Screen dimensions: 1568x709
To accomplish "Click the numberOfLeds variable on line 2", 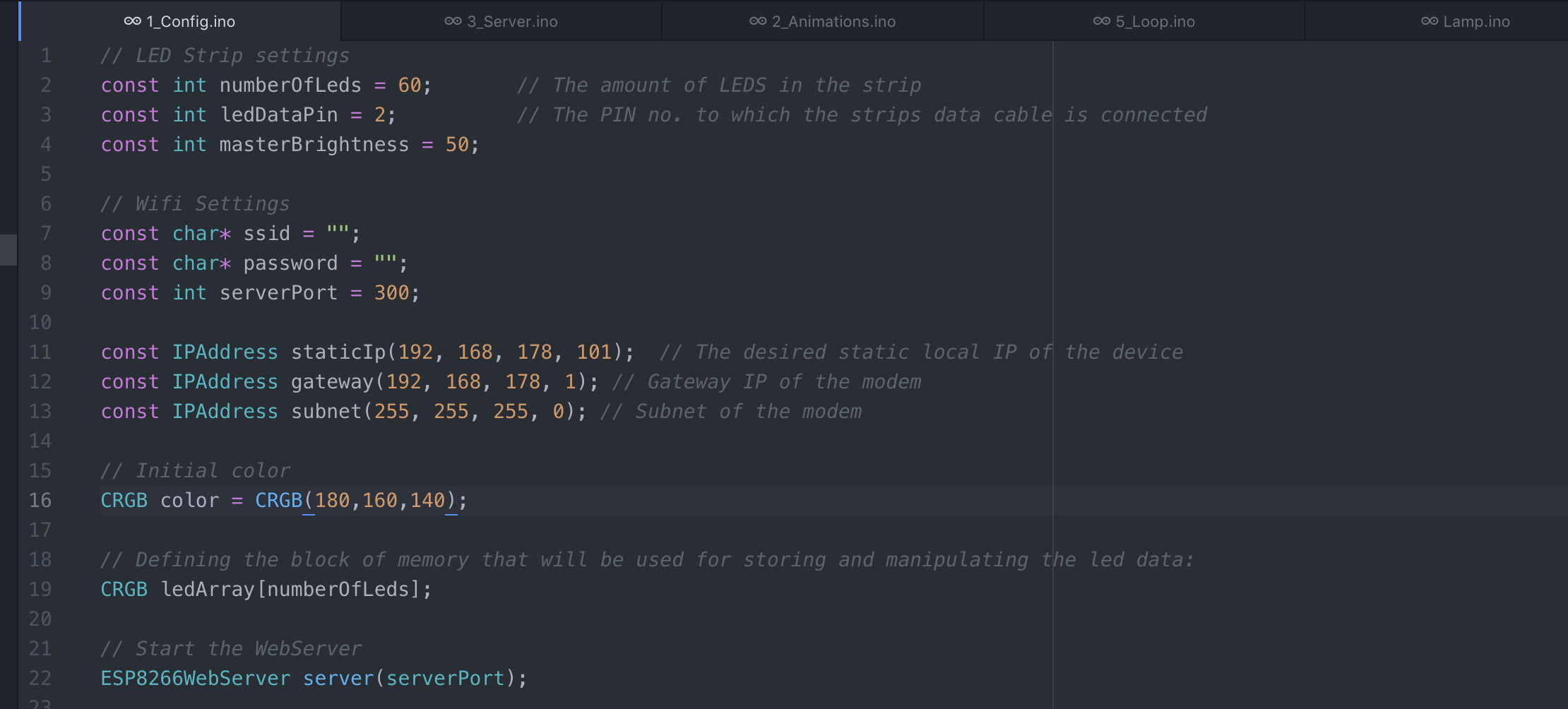I will click(x=290, y=85).
